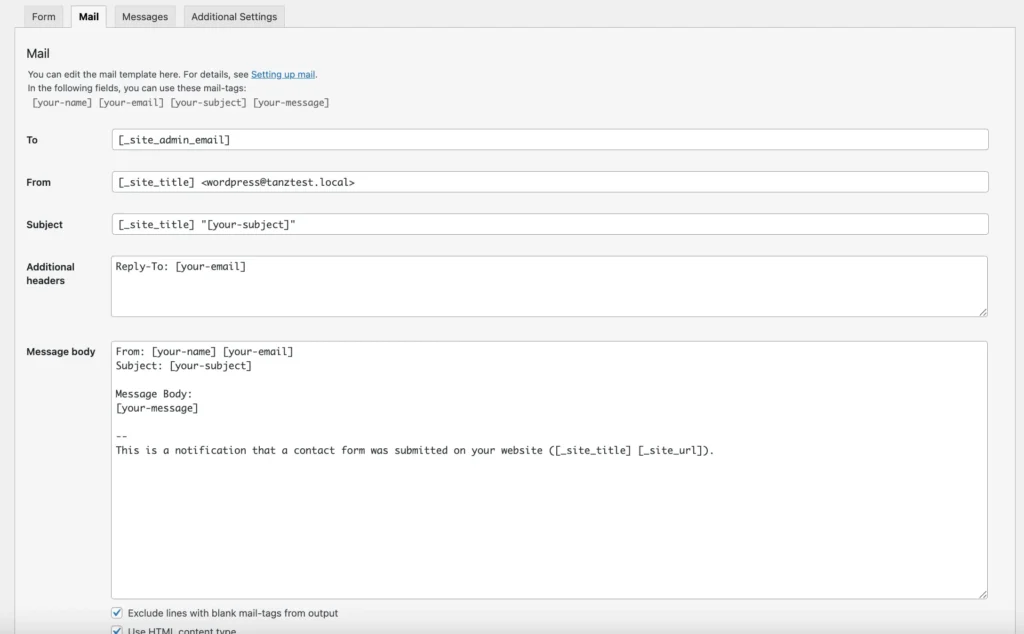The image size is (1024, 634).
Task: Click the 'Mail' section heading
Action: 38,54
